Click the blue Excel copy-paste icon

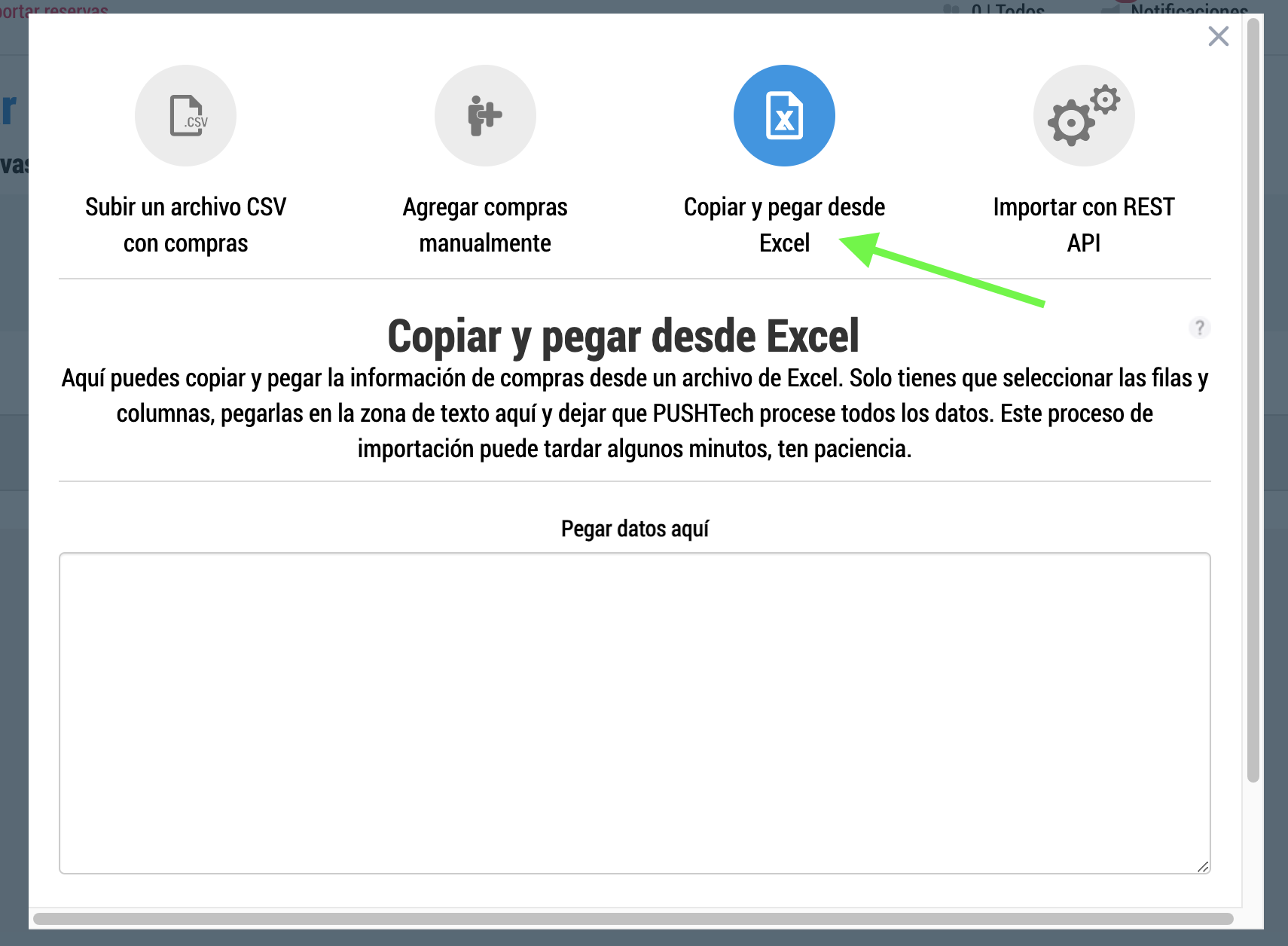pyautogui.click(x=784, y=115)
